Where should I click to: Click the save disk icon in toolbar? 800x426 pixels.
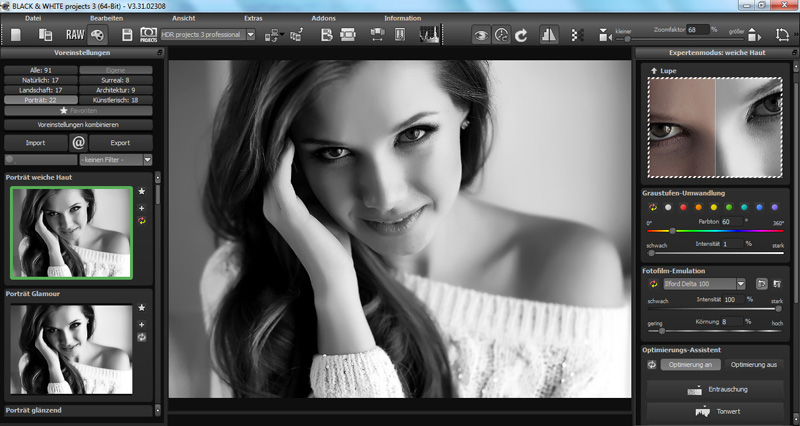(x=127, y=35)
